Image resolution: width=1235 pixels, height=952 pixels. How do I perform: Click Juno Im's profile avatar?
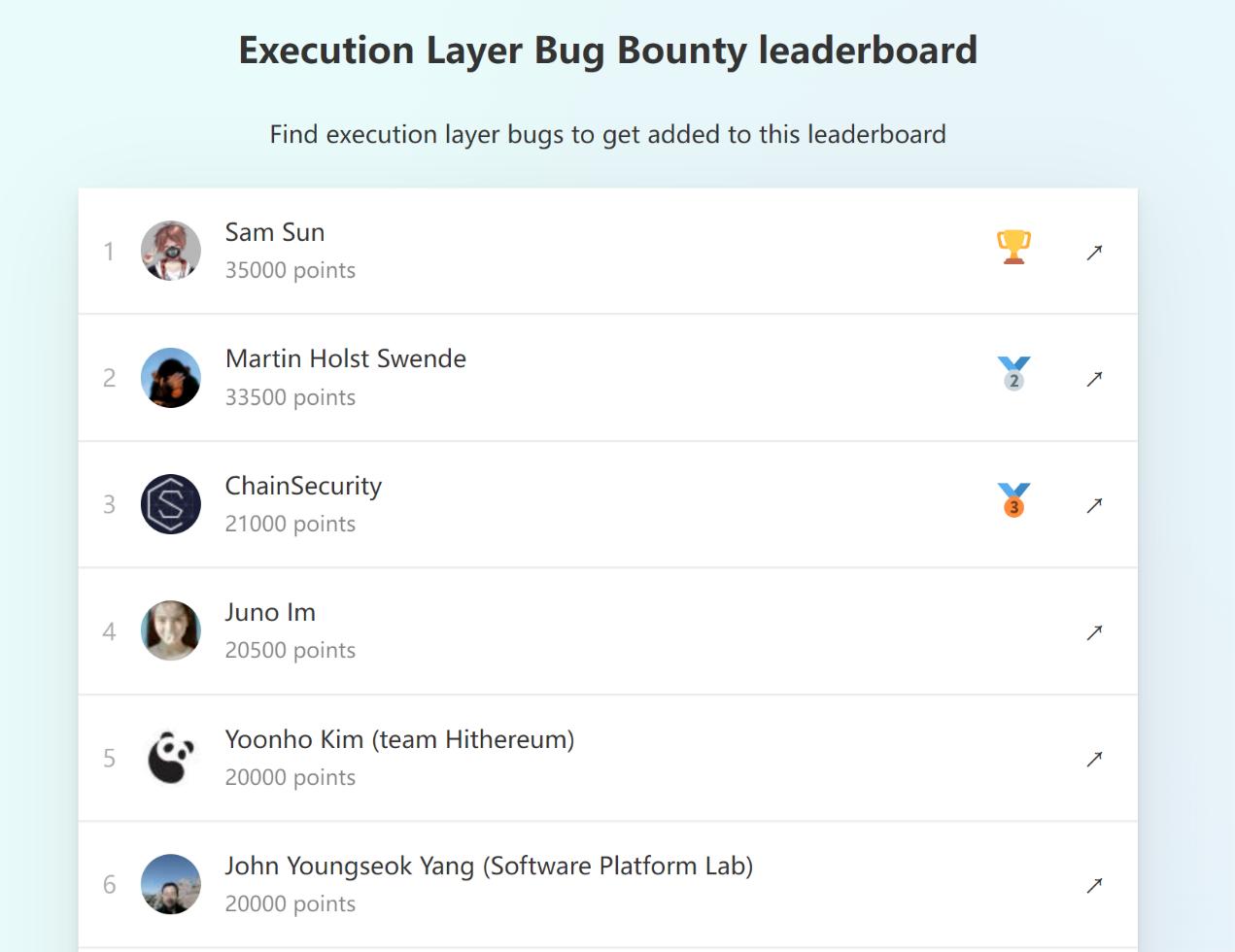click(171, 630)
